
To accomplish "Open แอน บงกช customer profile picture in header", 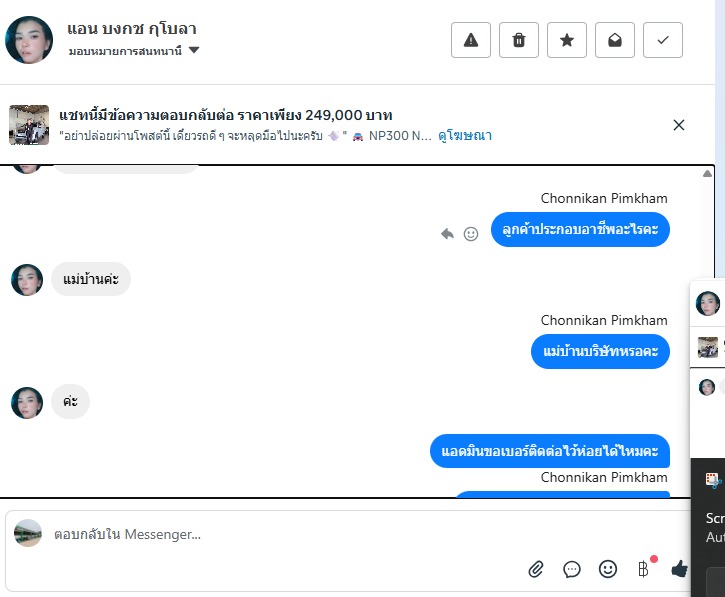I will click(x=29, y=40).
